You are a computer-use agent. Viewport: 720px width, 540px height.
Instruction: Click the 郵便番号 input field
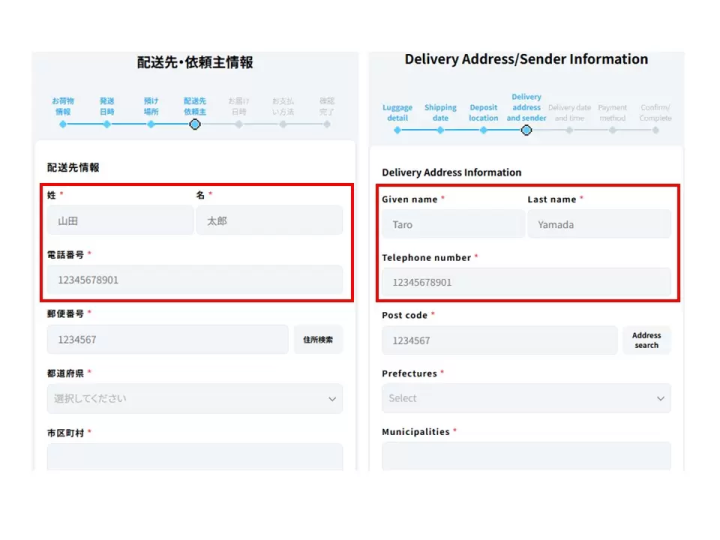coord(167,340)
